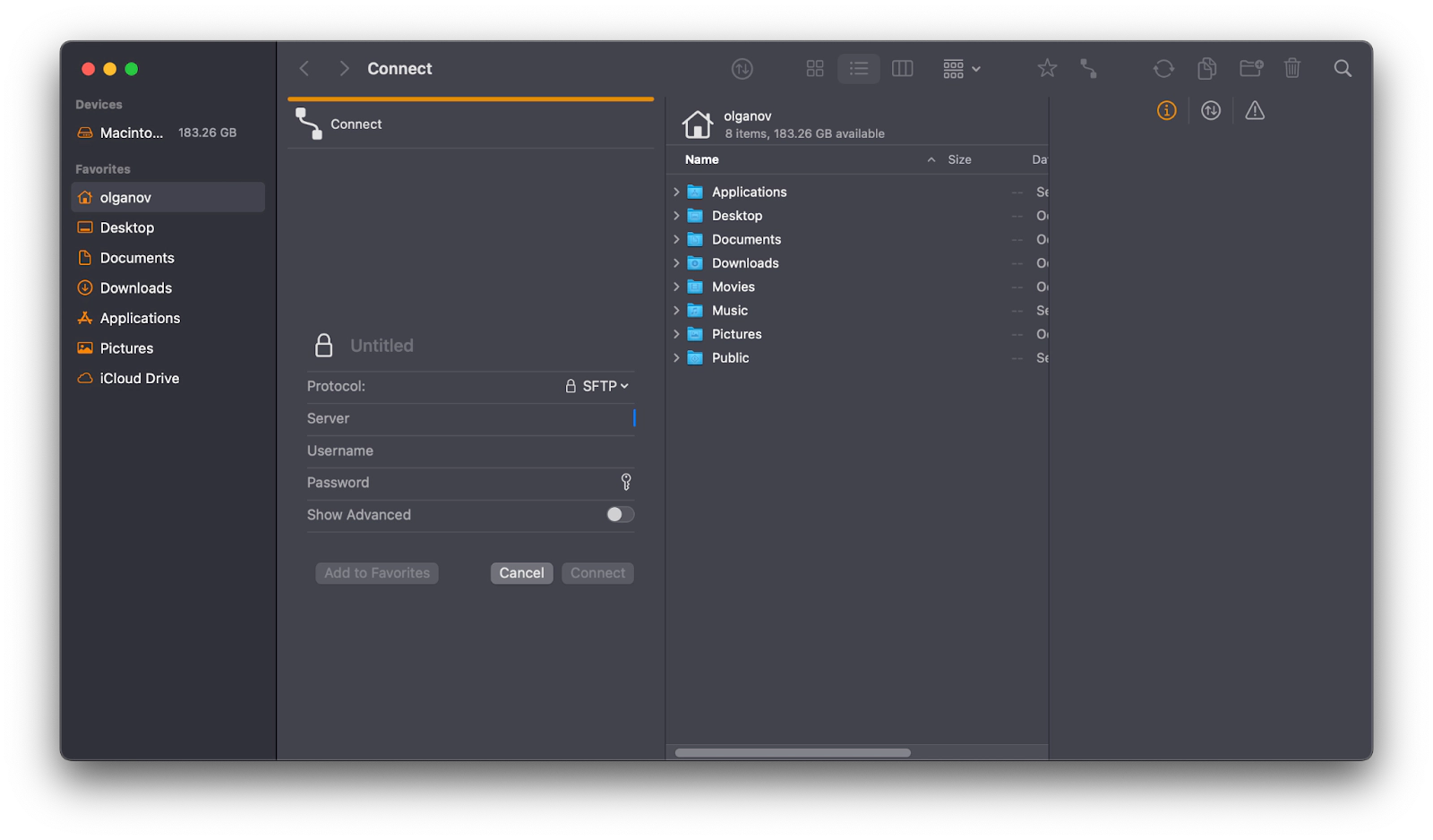Select Macintosh HD device in sidebar
The width and height of the screenshot is (1433, 840).
167,133
